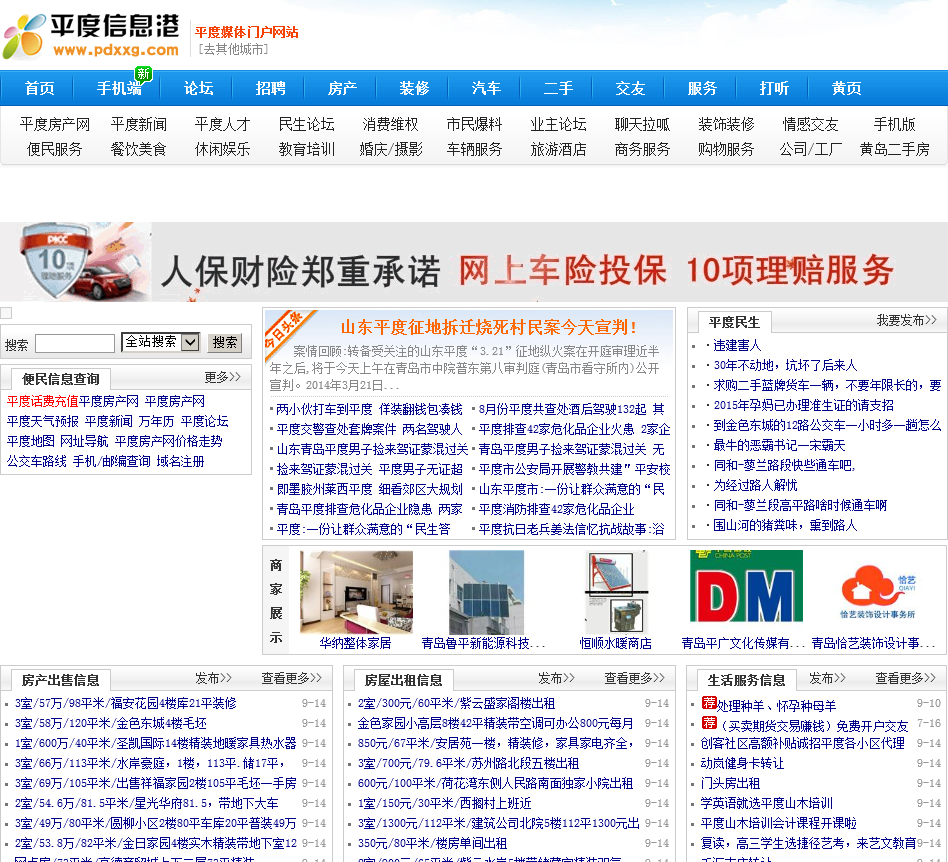
Task: Click 发布>> in 房屋出租信息 header
Action: 556,678
